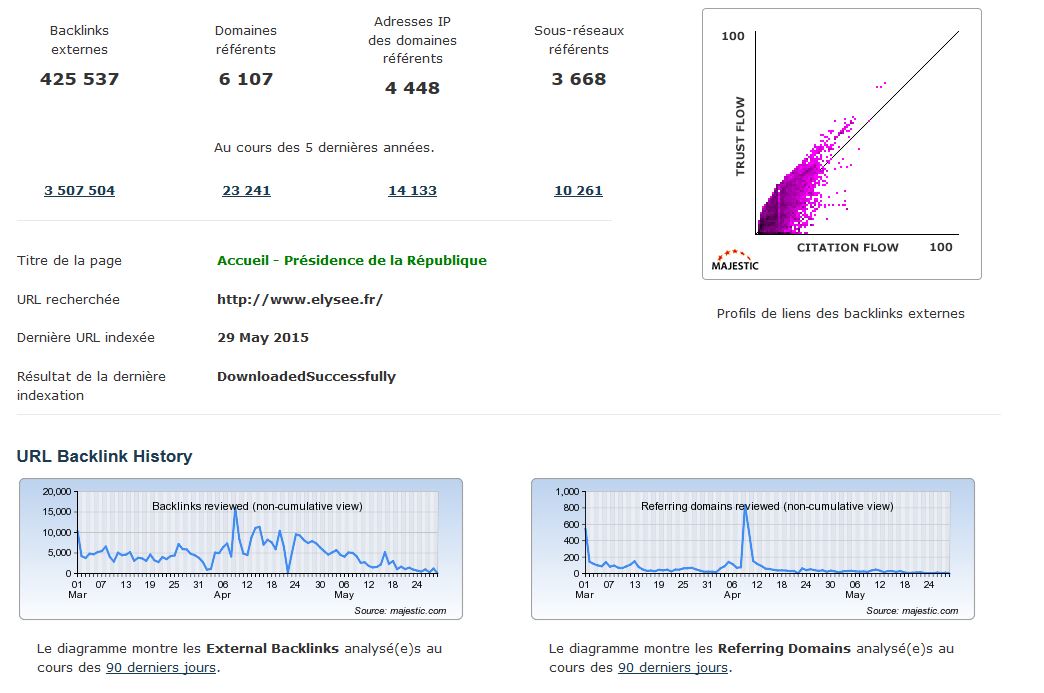The height and width of the screenshot is (693, 1044).
Task: Click the 'DownloadedSuccessfully' result text
Action: tap(306, 376)
